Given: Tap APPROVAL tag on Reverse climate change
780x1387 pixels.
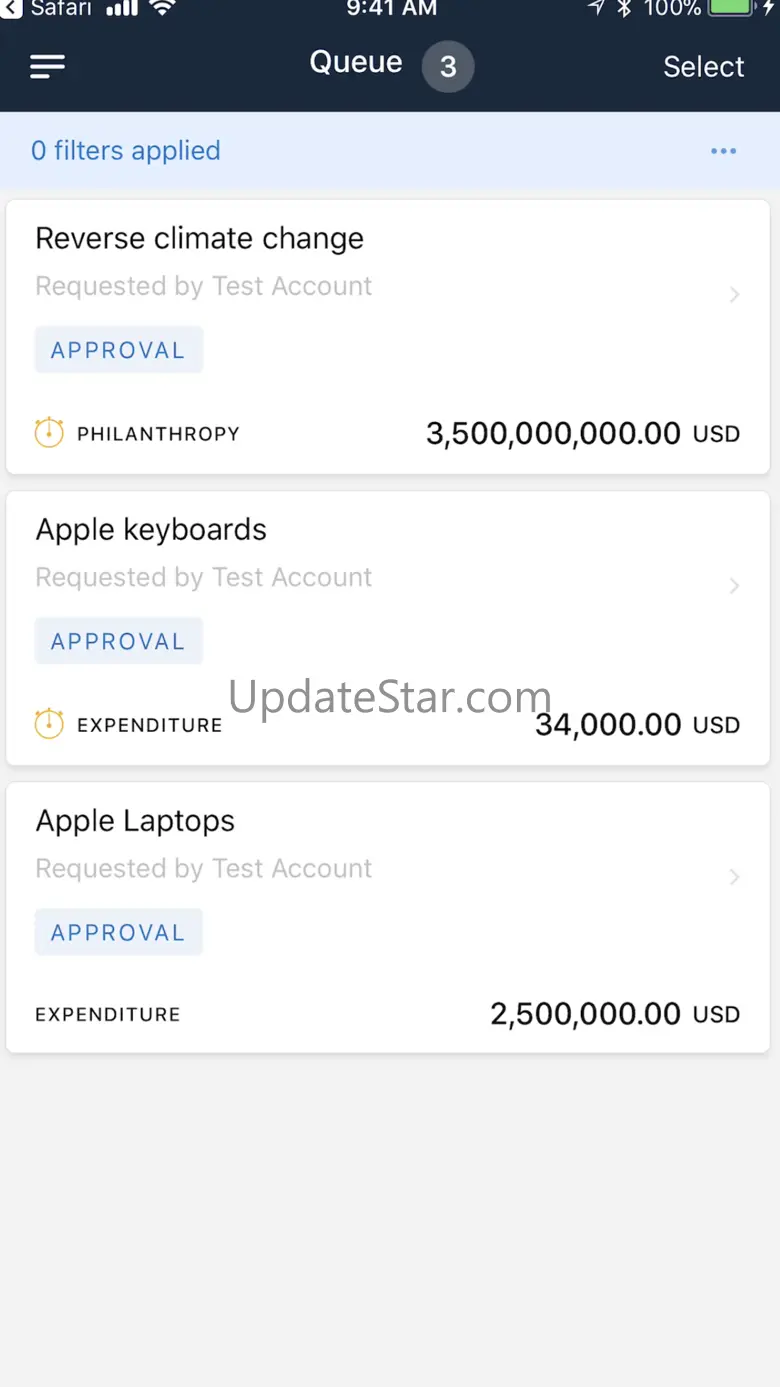Looking at the screenshot, I should 118,350.
